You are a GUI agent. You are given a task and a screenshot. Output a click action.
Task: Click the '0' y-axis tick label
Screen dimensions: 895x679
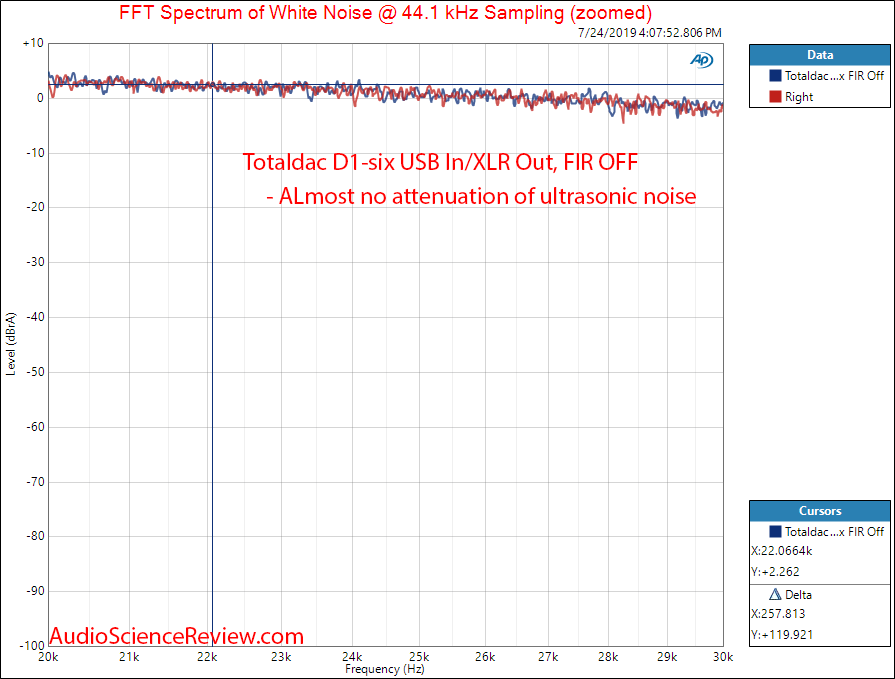click(40, 98)
